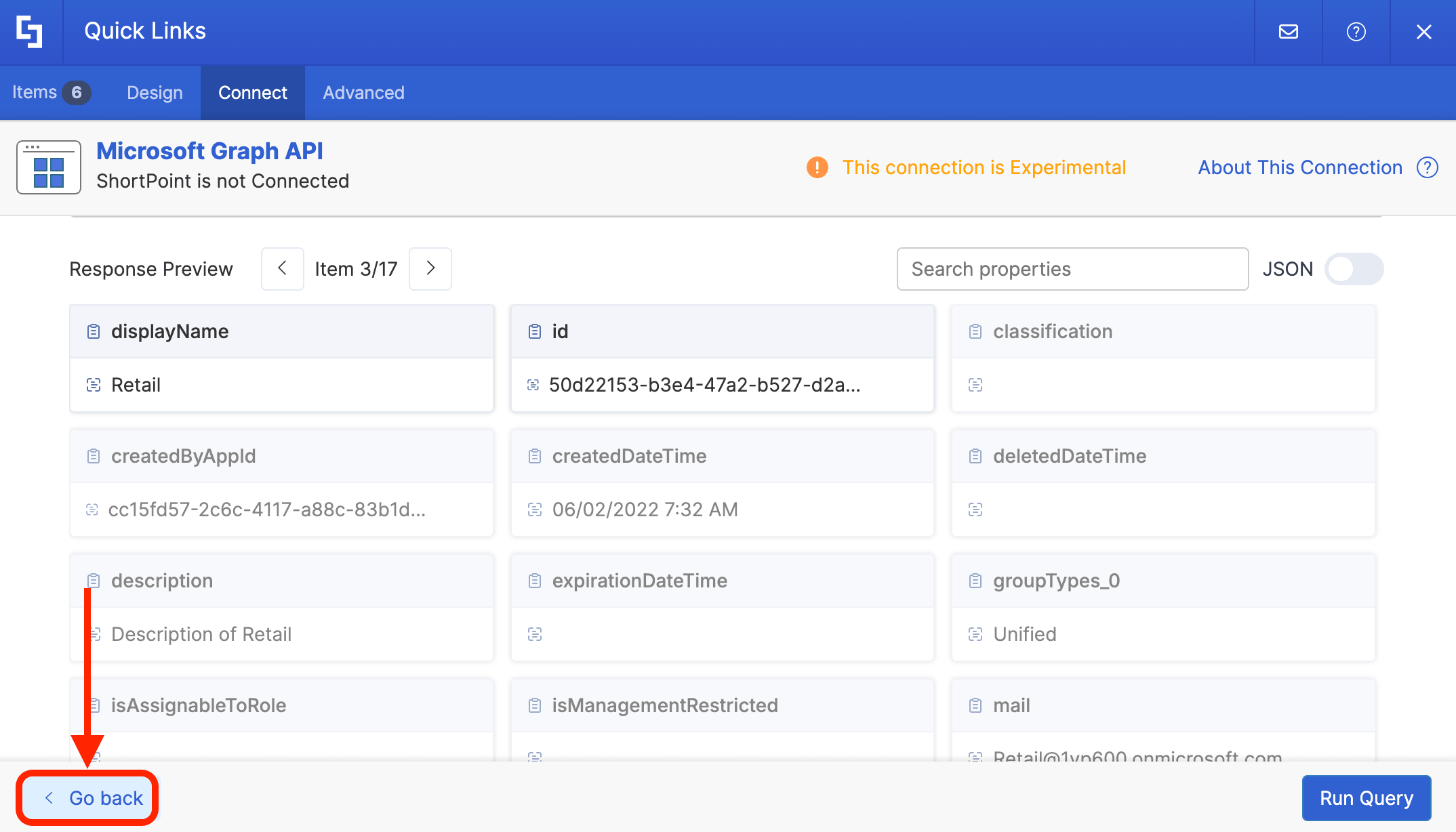The height and width of the screenshot is (832, 1456).
Task: Select the mail property header
Action: click(x=1163, y=705)
